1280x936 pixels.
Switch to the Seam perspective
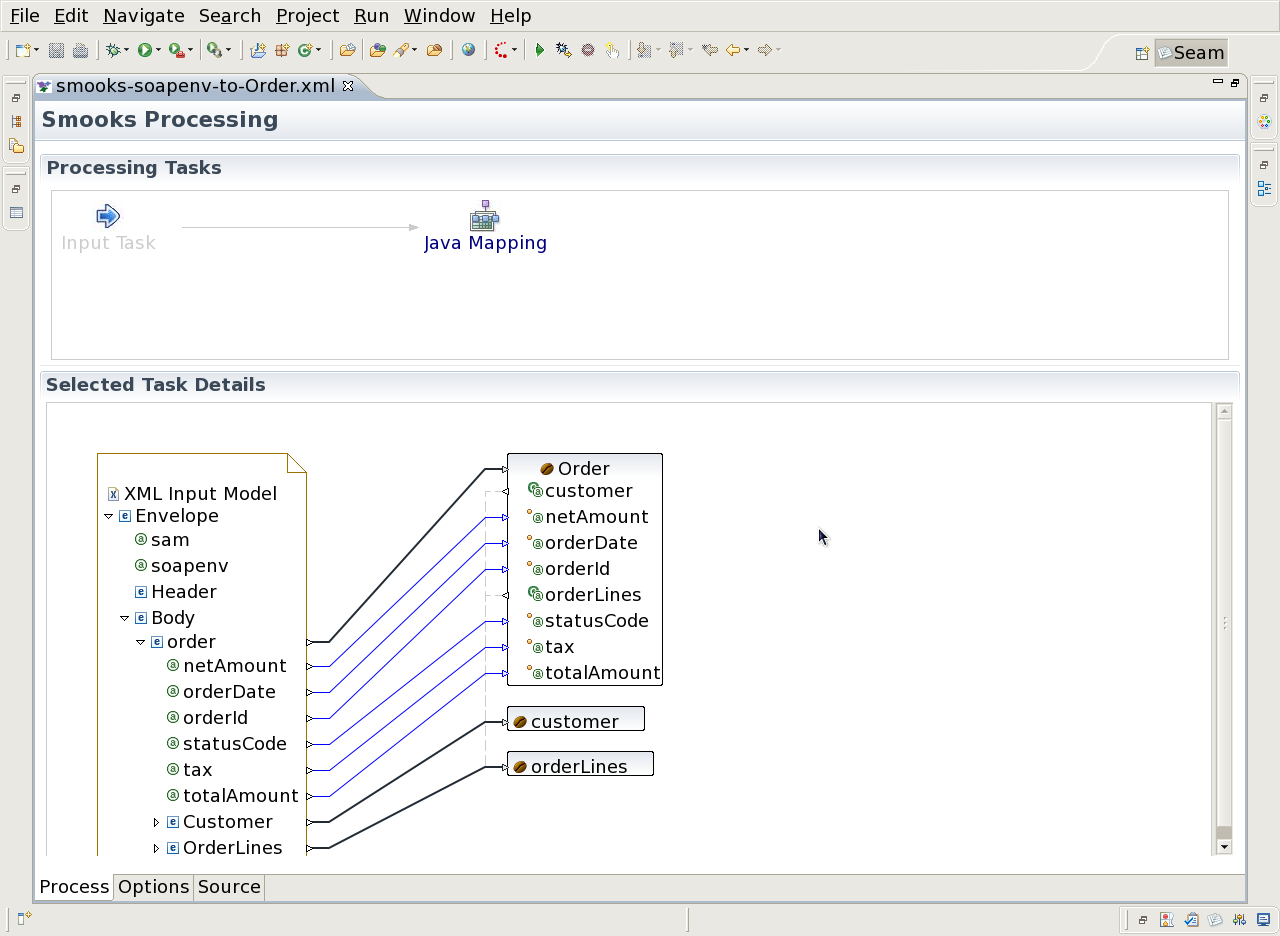[x=1190, y=53]
